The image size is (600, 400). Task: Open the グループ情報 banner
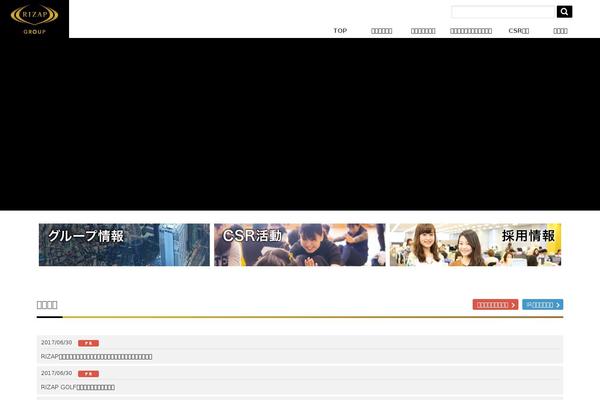[124, 245]
